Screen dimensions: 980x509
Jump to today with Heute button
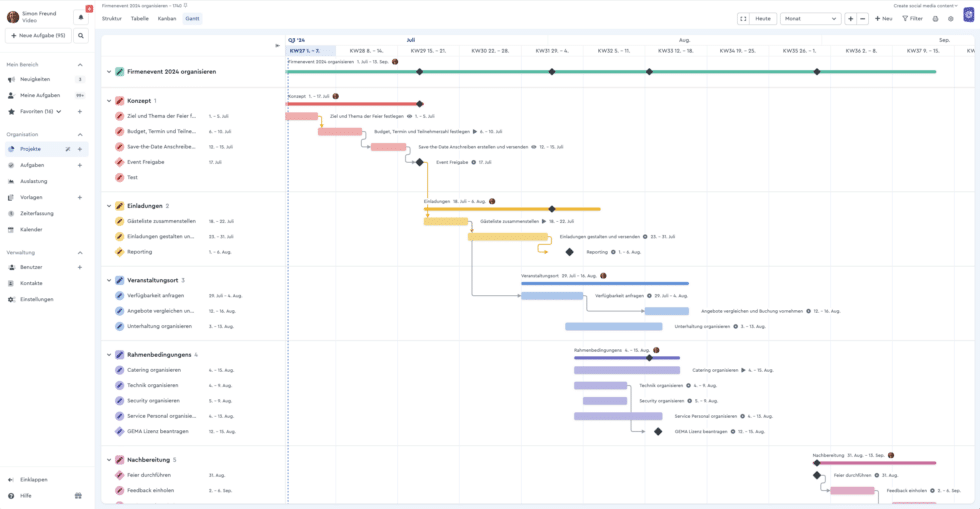coord(763,19)
